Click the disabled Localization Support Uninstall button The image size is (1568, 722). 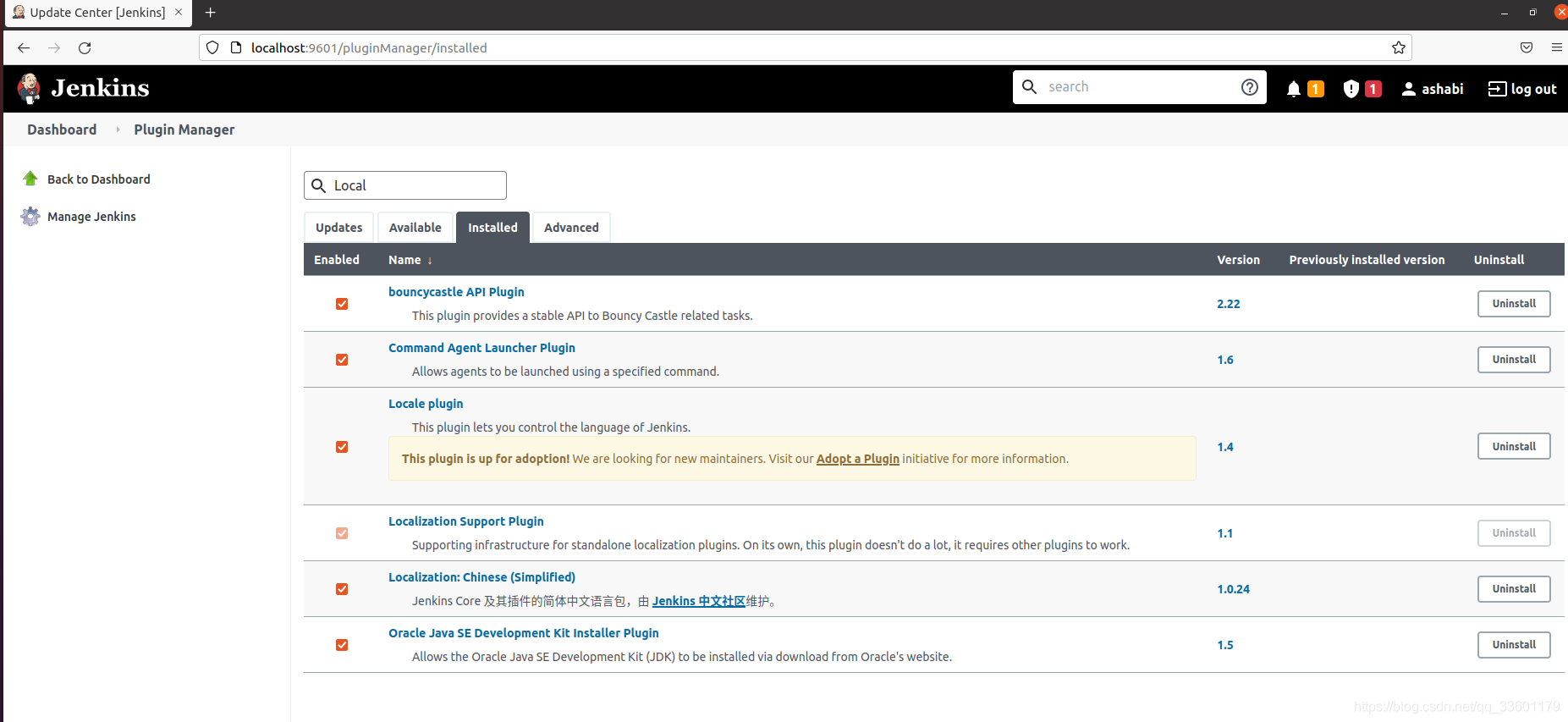(1514, 533)
